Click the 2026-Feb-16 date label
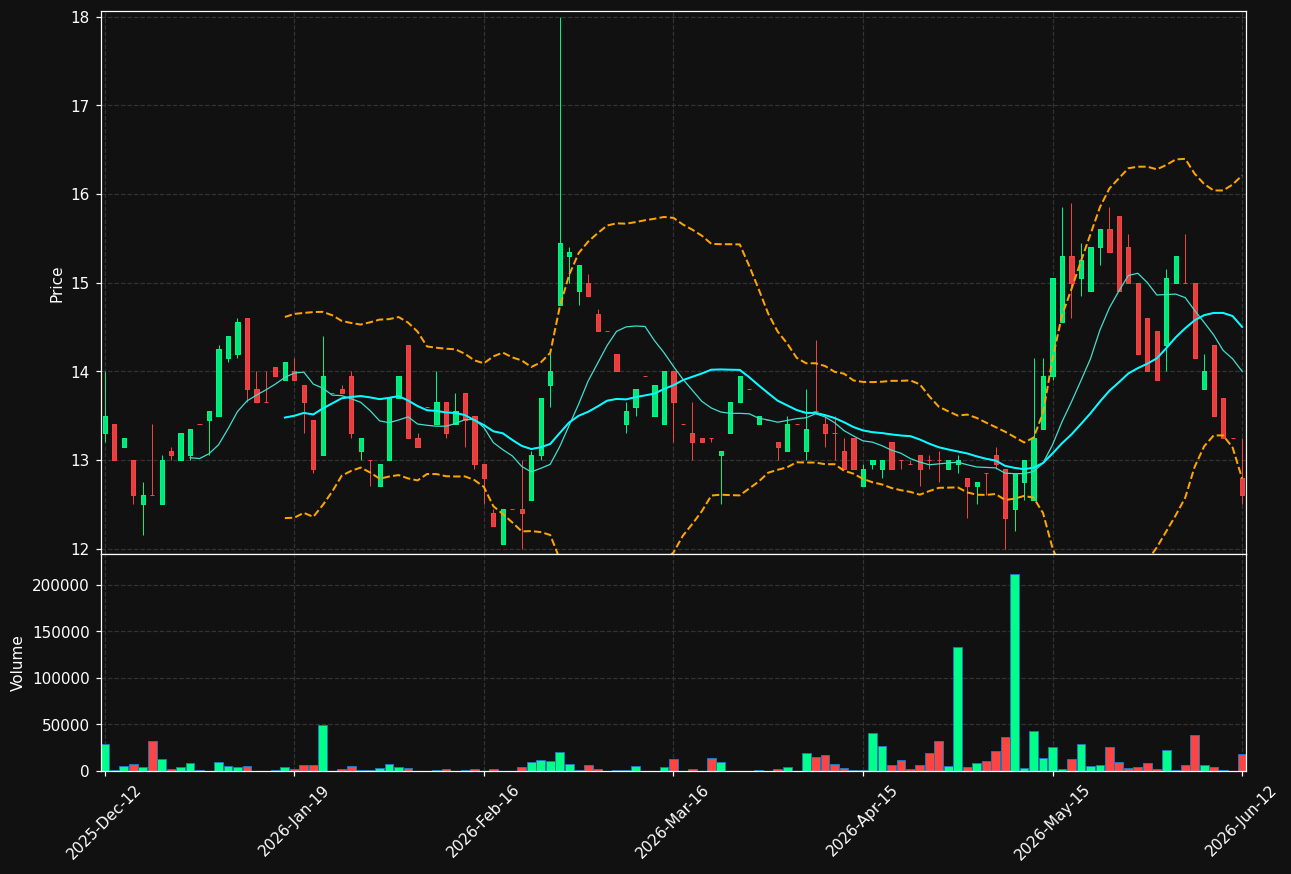This screenshot has height=874, width=1291. pos(483,822)
